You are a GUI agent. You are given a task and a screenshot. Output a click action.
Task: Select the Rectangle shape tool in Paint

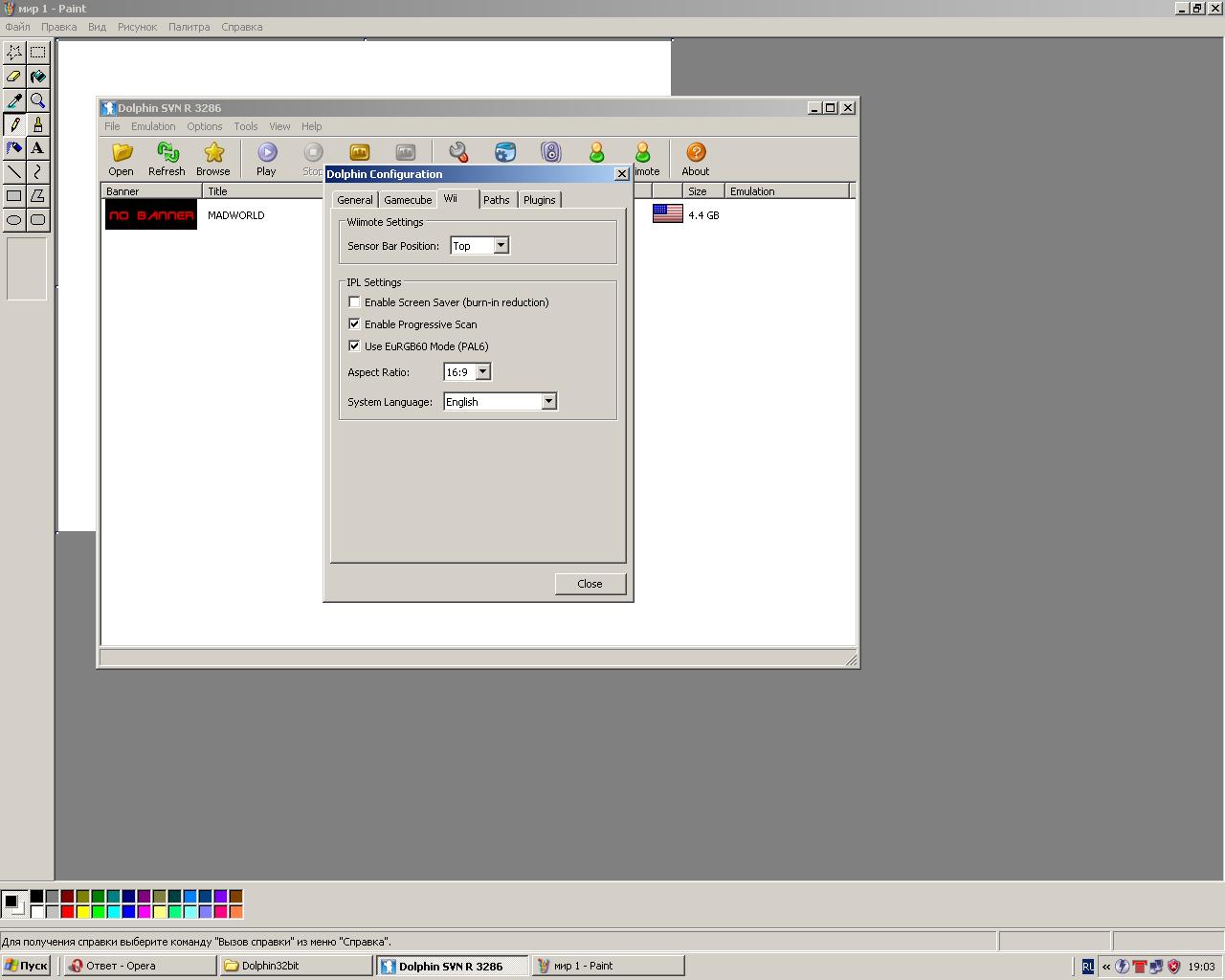click(x=14, y=195)
